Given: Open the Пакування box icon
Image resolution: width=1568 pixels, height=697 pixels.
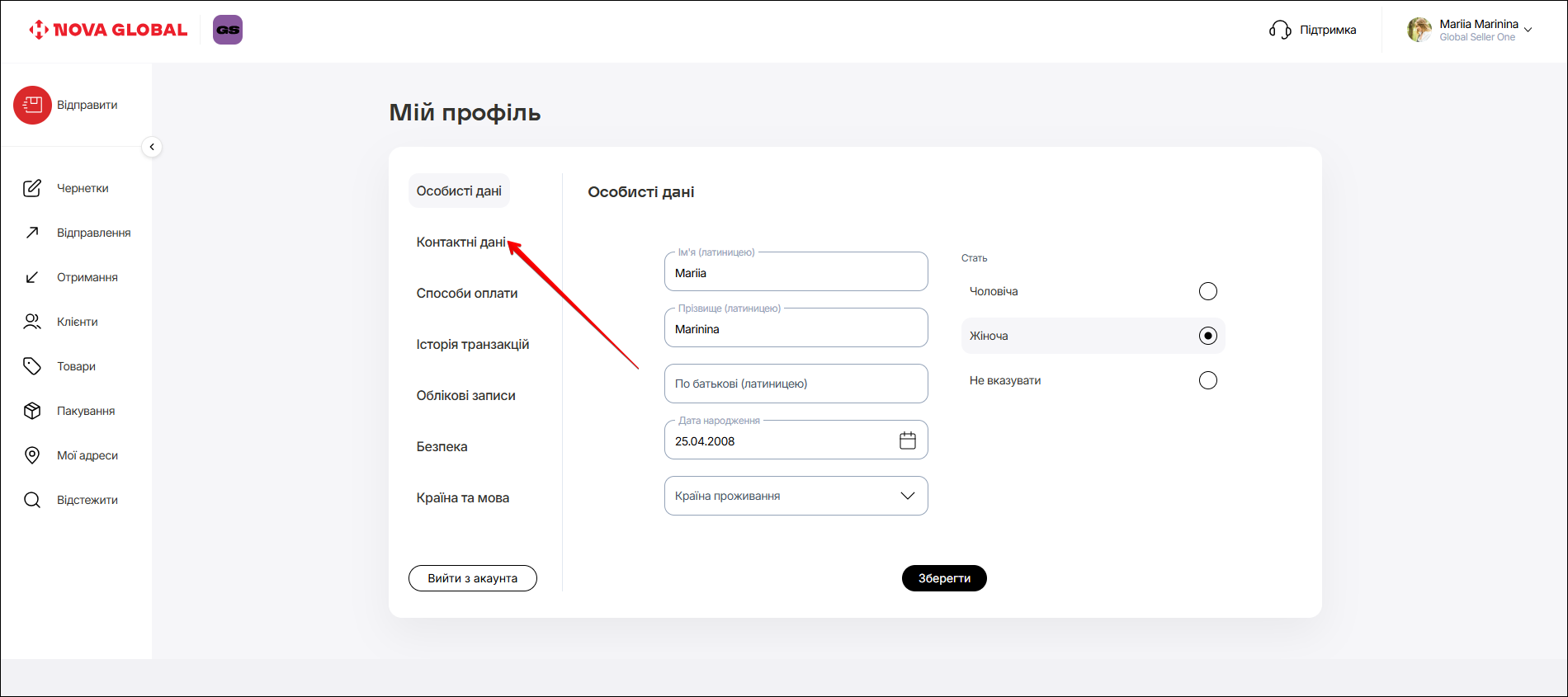Looking at the screenshot, I should pyautogui.click(x=32, y=411).
